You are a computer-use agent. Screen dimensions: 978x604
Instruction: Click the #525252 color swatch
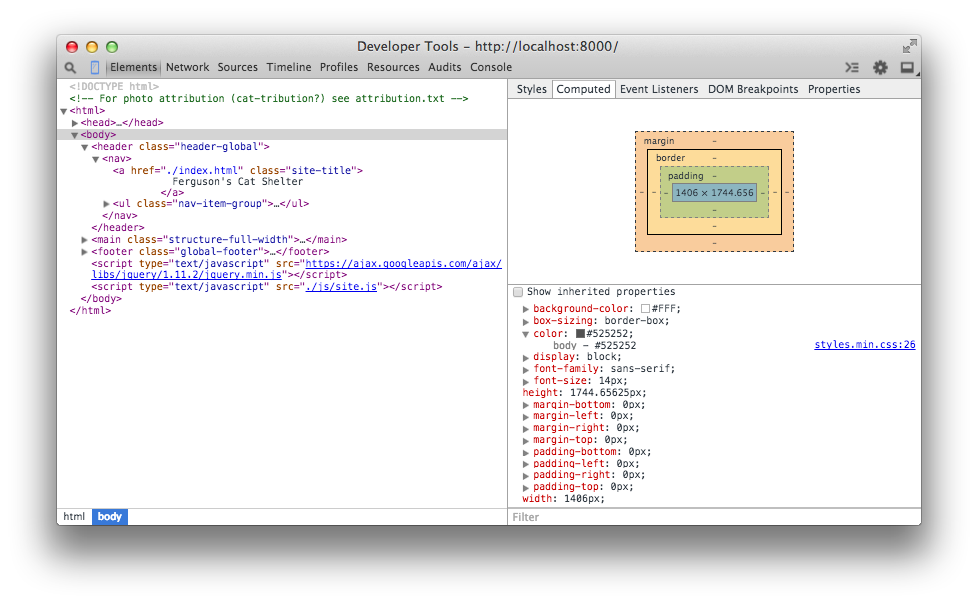click(580, 334)
